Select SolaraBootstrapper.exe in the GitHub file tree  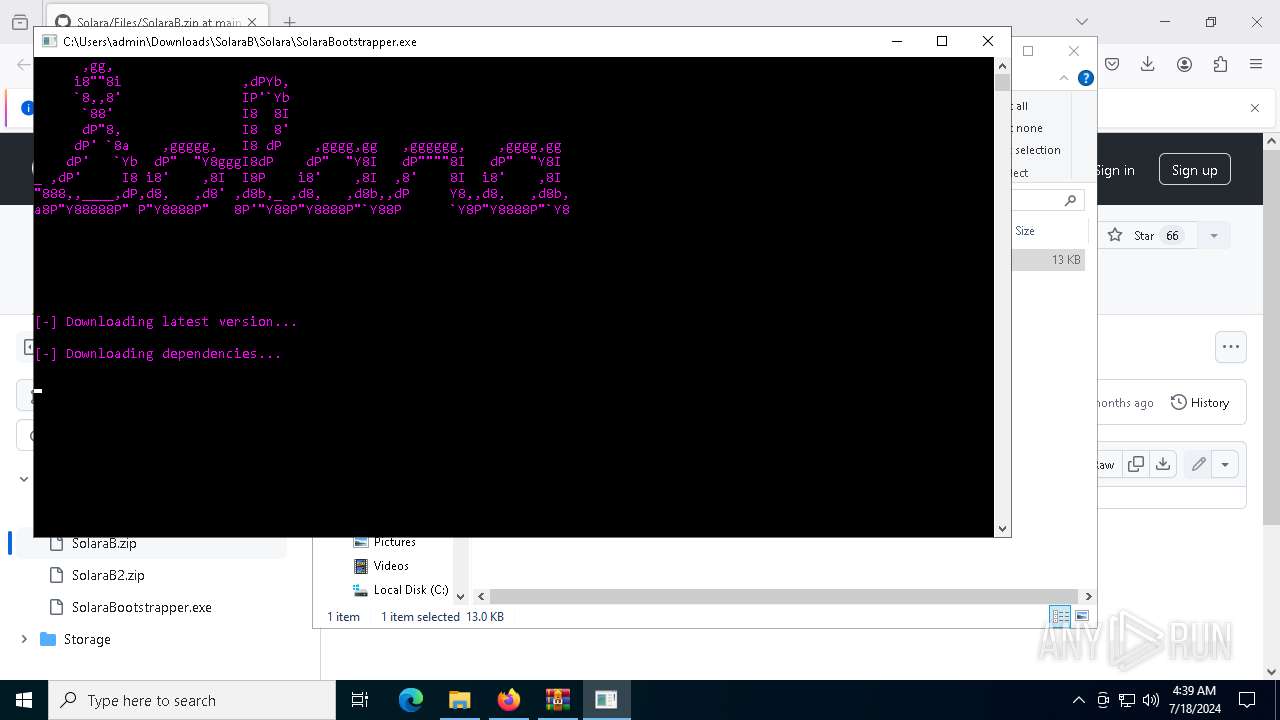point(141,607)
